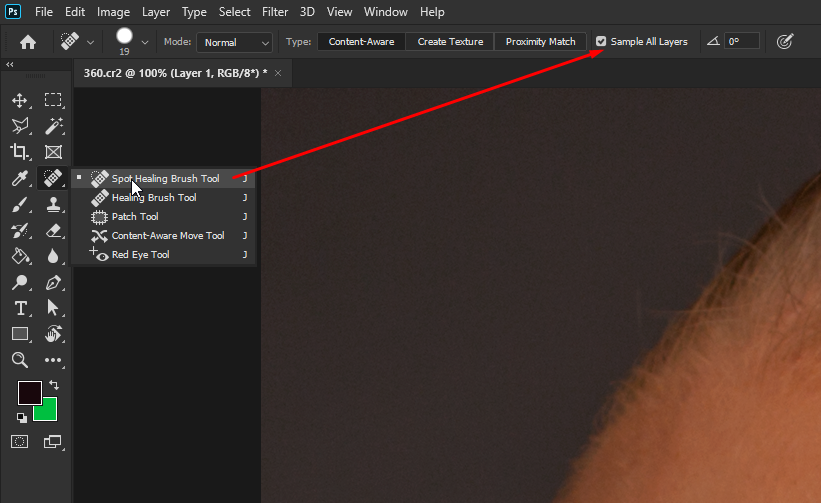Screen dimensions: 821x503
Task: Open the Type menu
Action: click(194, 12)
